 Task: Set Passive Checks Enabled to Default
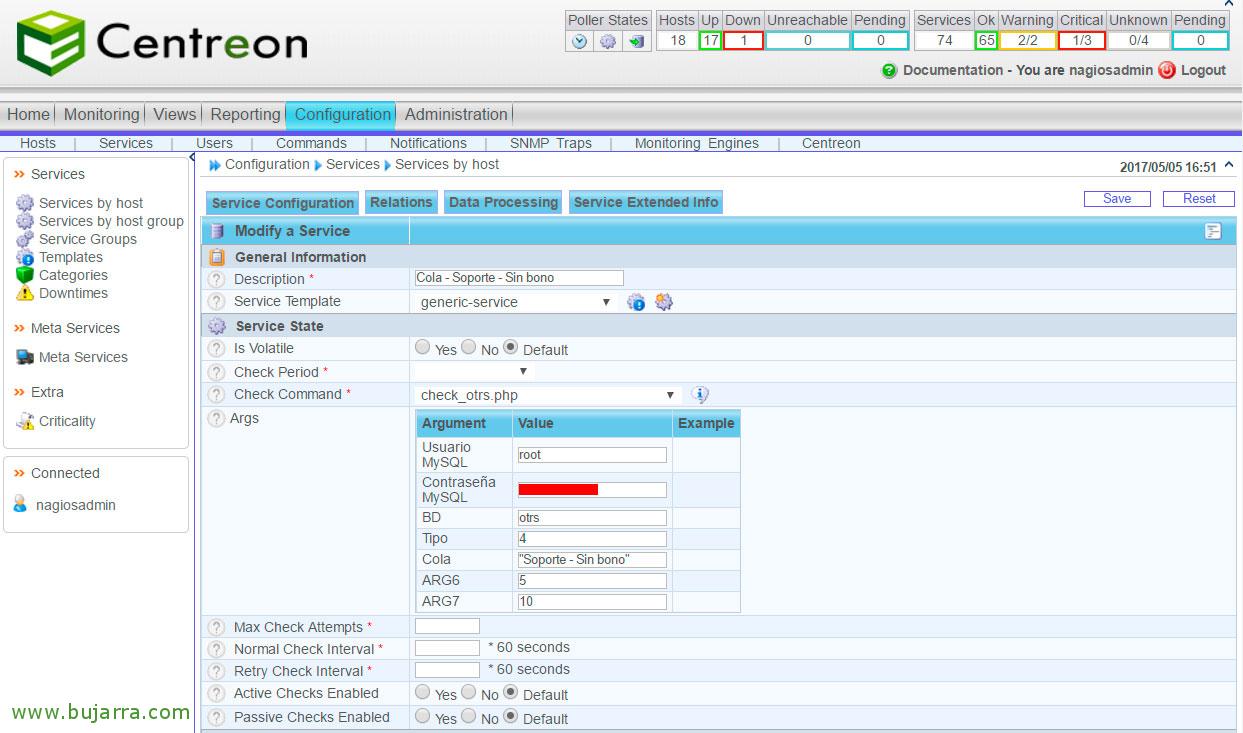tap(510, 716)
